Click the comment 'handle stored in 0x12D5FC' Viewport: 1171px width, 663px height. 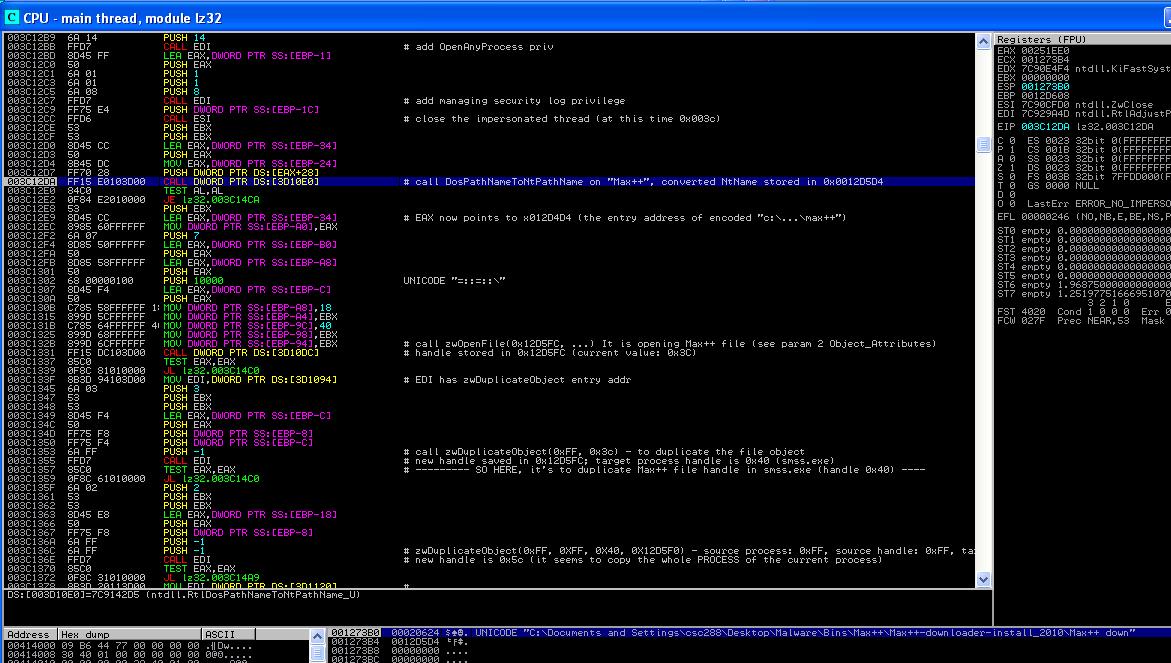550,352
